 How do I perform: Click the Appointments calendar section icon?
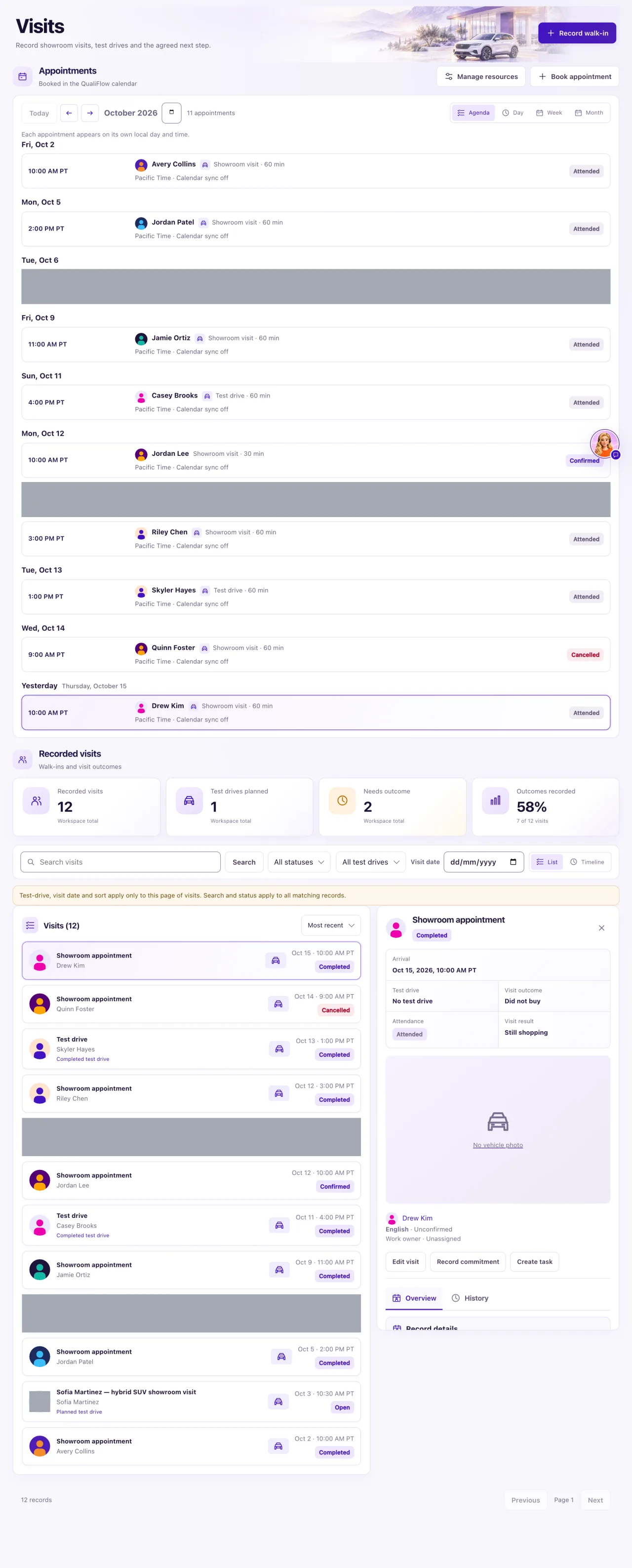tap(23, 77)
